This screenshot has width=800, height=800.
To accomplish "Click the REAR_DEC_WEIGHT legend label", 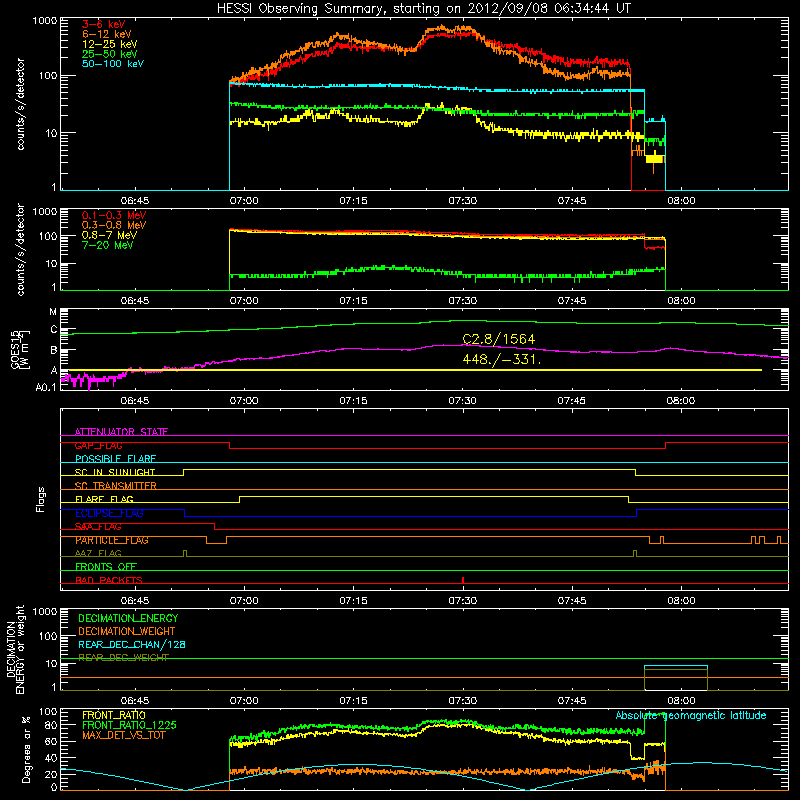I will (x=123, y=658).
